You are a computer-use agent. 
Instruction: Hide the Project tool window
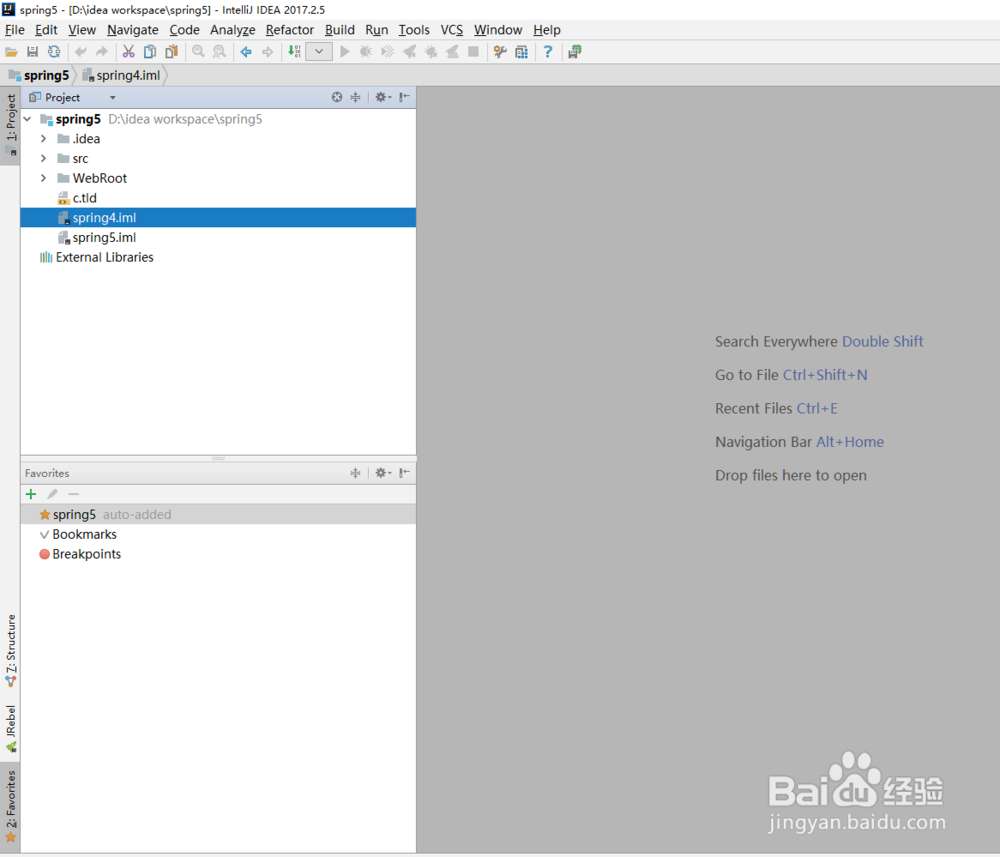[404, 97]
